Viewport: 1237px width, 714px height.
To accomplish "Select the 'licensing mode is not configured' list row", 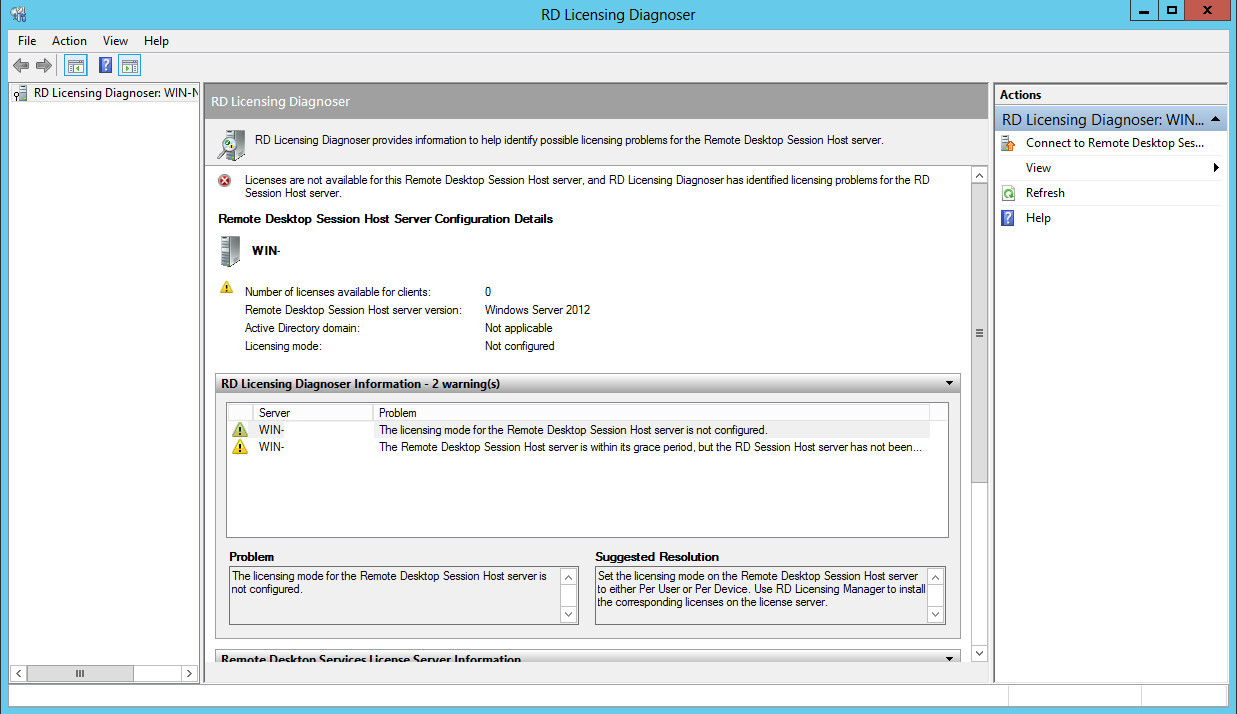I will [x=579, y=430].
